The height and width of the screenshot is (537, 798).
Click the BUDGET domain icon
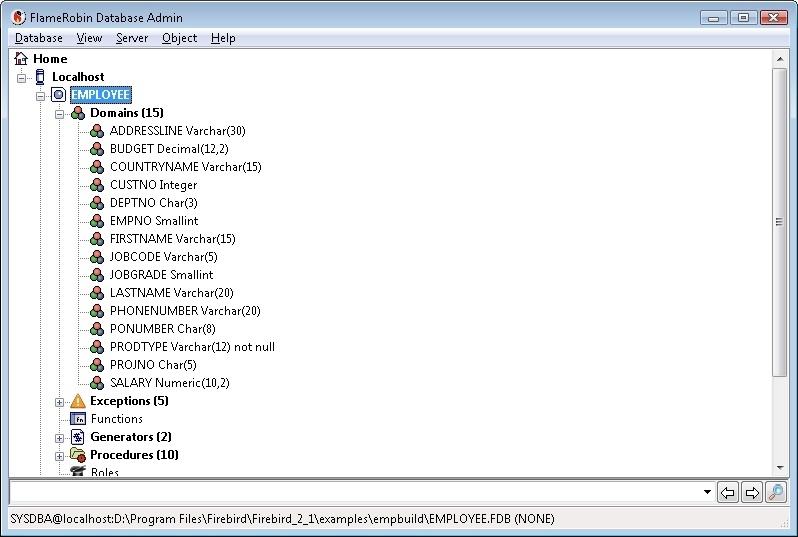[x=97, y=149]
